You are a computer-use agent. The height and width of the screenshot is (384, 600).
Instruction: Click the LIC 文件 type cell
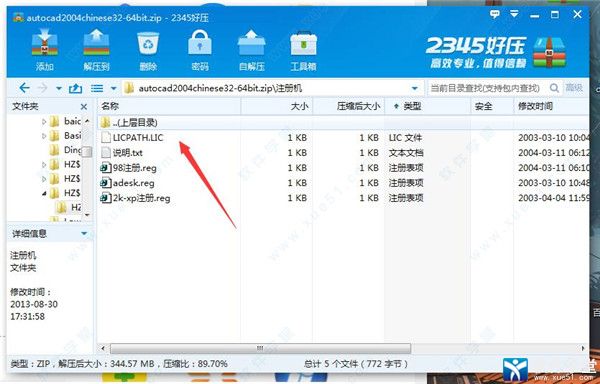pyautogui.click(x=405, y=138)
